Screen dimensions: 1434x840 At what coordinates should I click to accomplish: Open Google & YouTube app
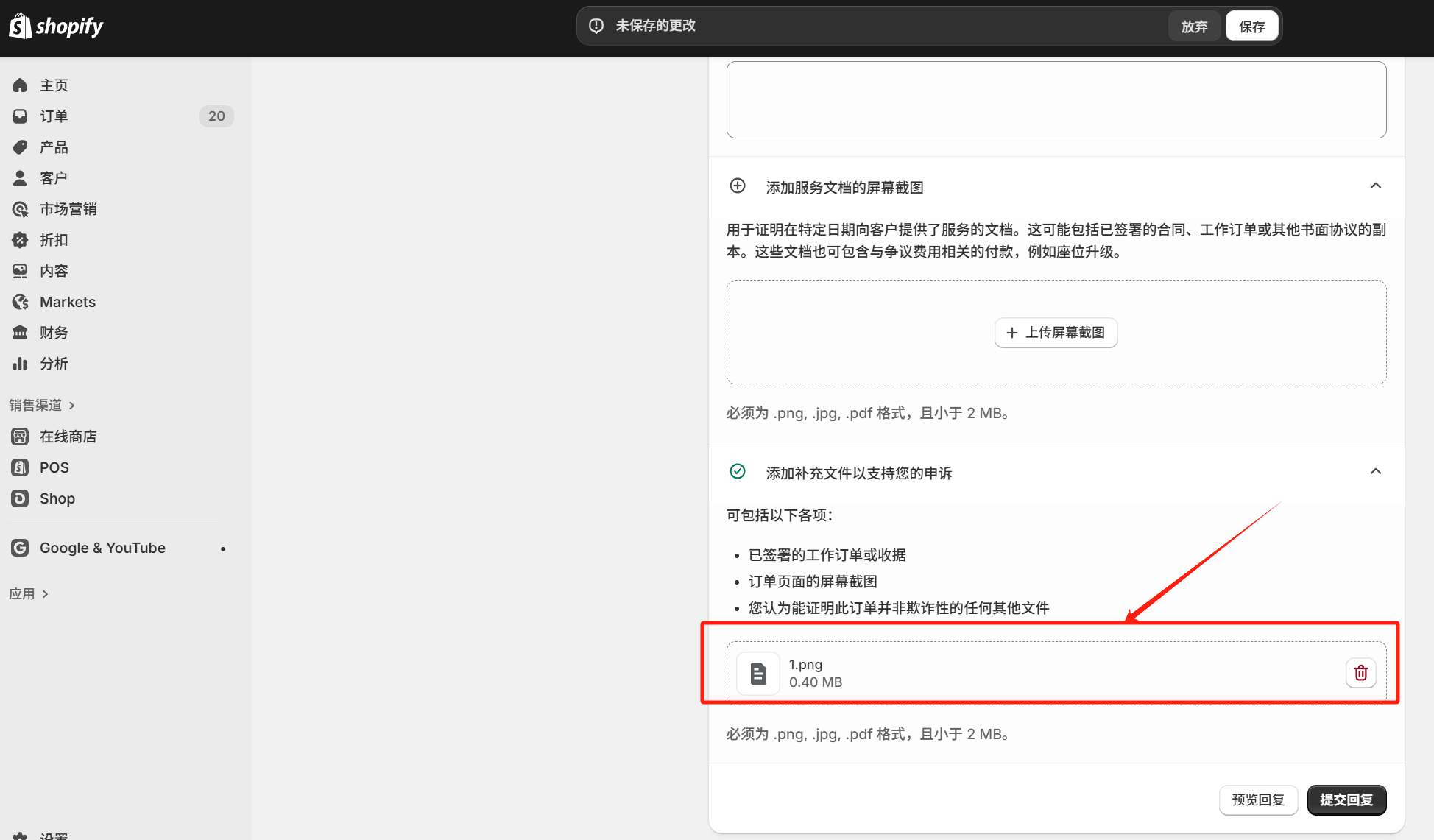tap(102, 548)
